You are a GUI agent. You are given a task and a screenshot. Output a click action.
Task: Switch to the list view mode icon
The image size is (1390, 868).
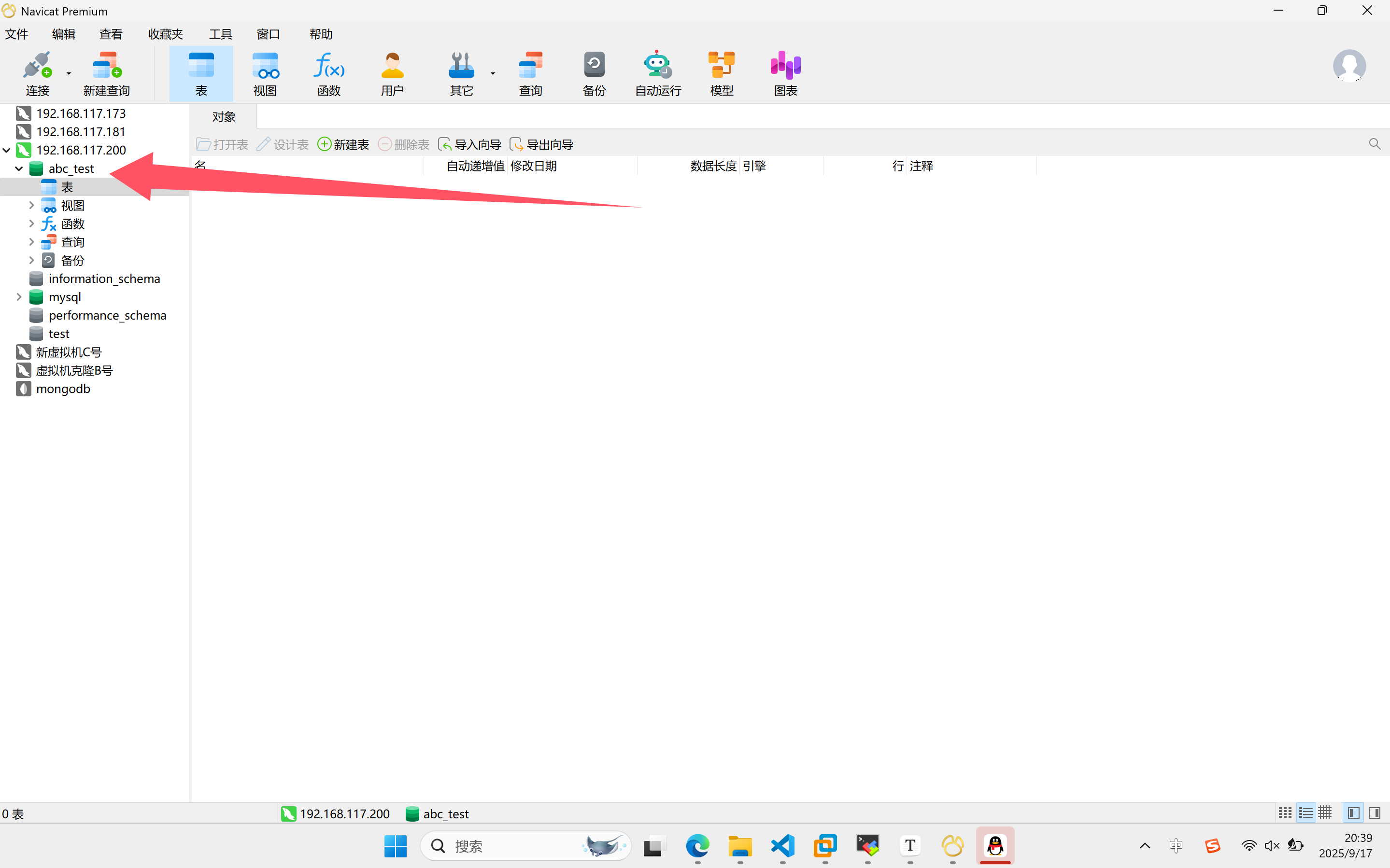pos(1305,813)
